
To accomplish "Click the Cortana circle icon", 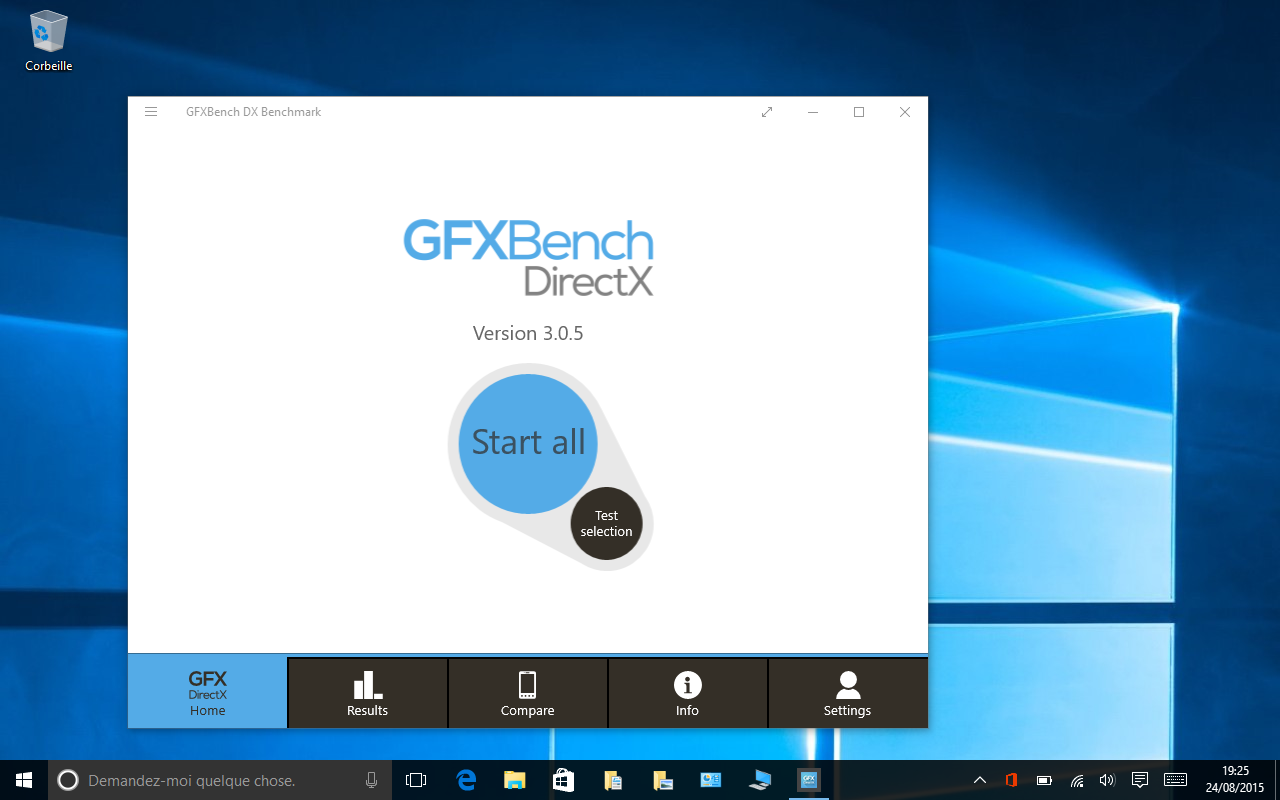I will point(68,781).
